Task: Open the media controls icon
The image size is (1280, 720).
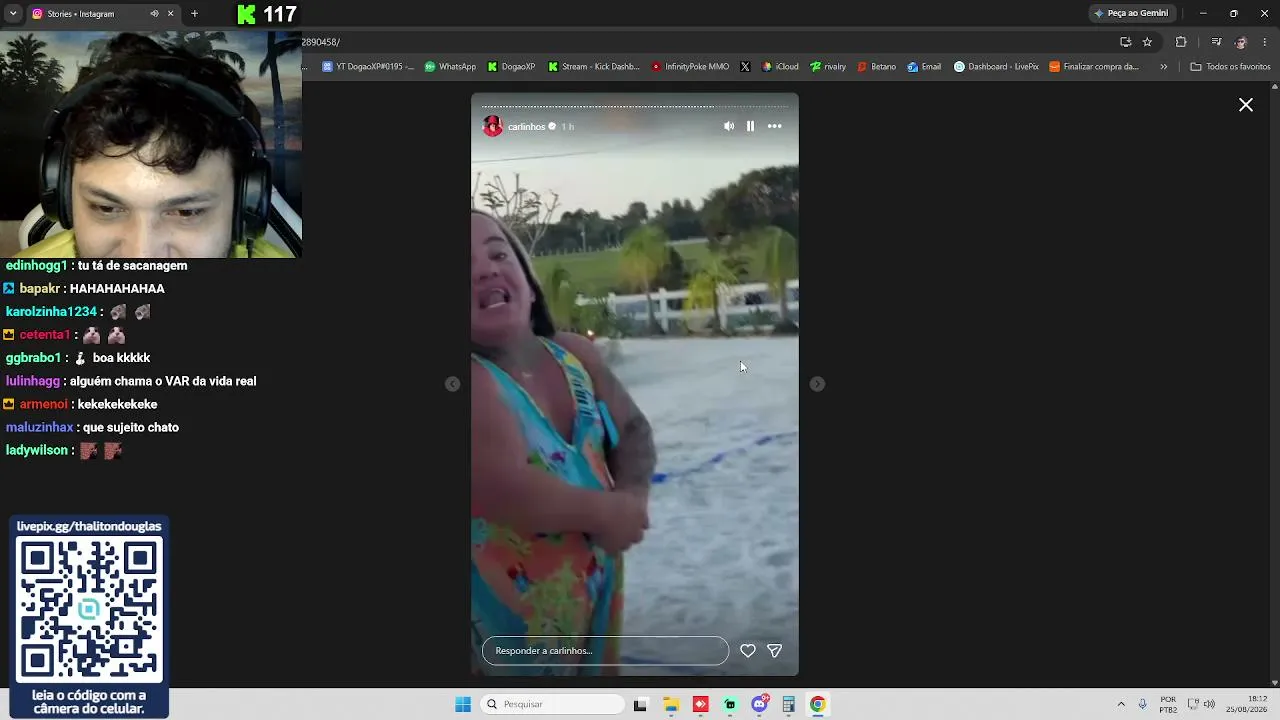Action: coord(1216,42)
